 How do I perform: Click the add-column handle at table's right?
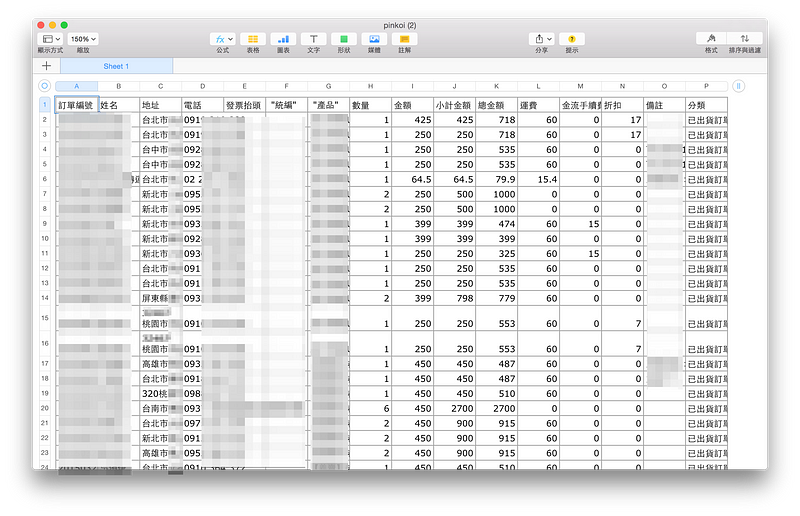(738, 86)
